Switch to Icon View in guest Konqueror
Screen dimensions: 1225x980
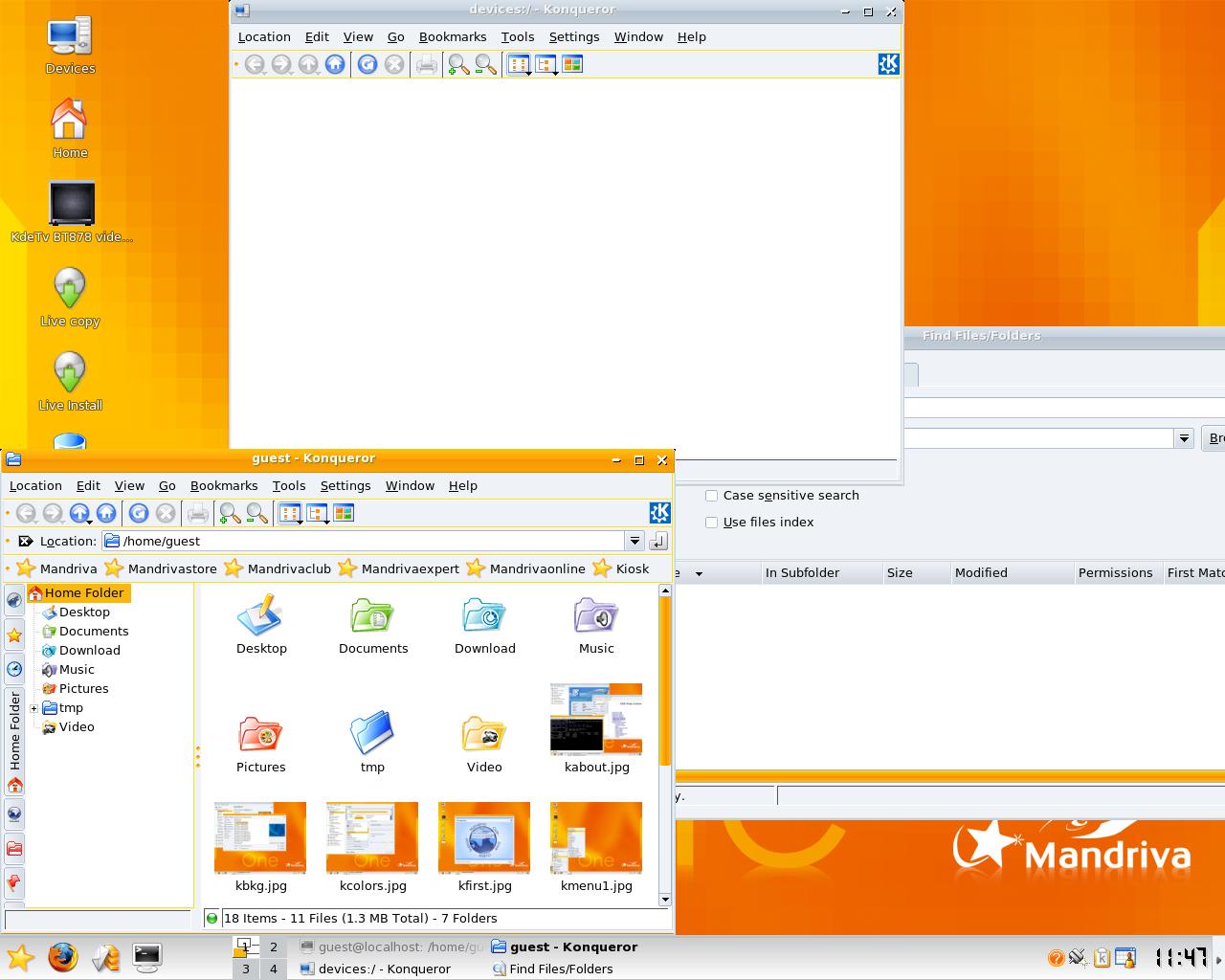click(288, 513)
